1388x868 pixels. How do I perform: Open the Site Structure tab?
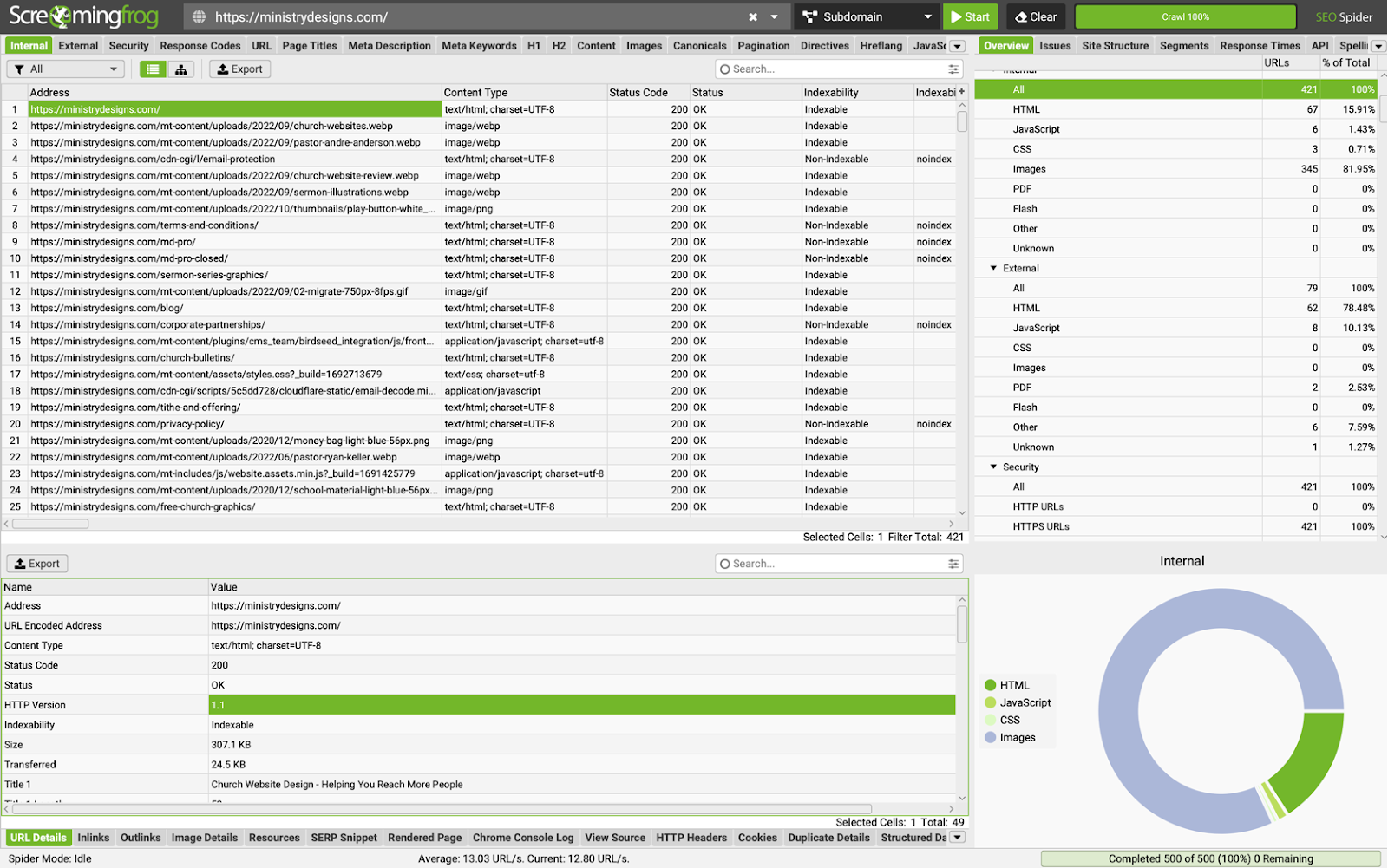(1115, 46)
